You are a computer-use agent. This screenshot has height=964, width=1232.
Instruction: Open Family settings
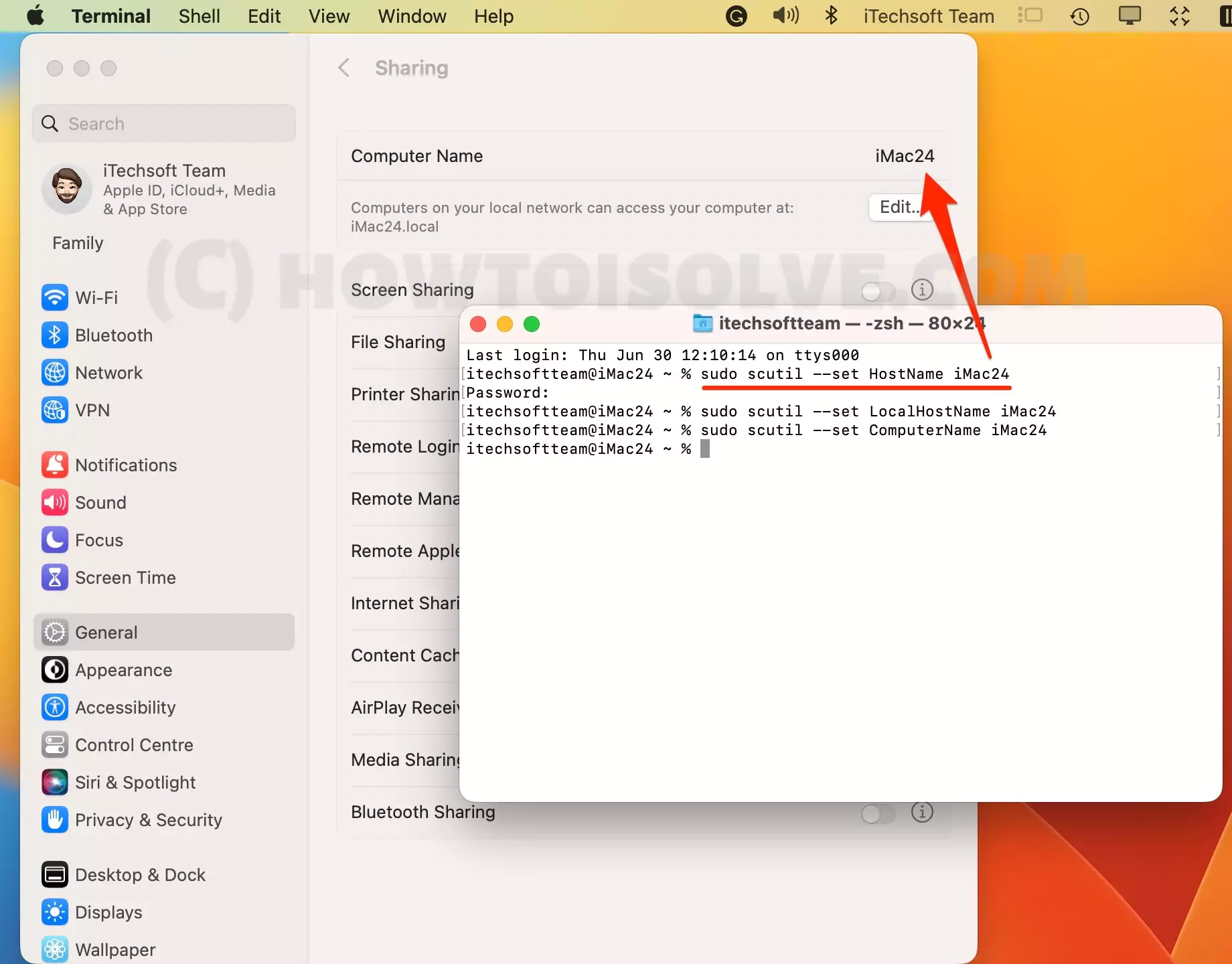[78, 243]
